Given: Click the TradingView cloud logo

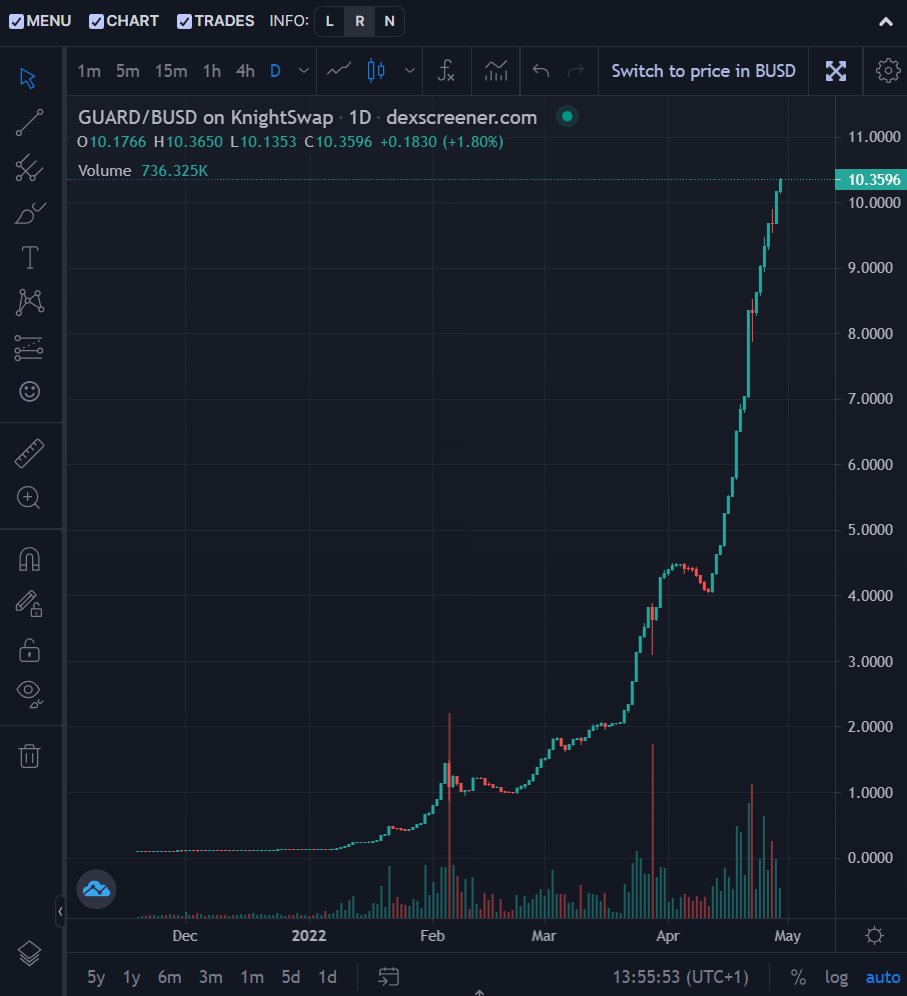Looking at the screenshot, I should tap(97, 889).
